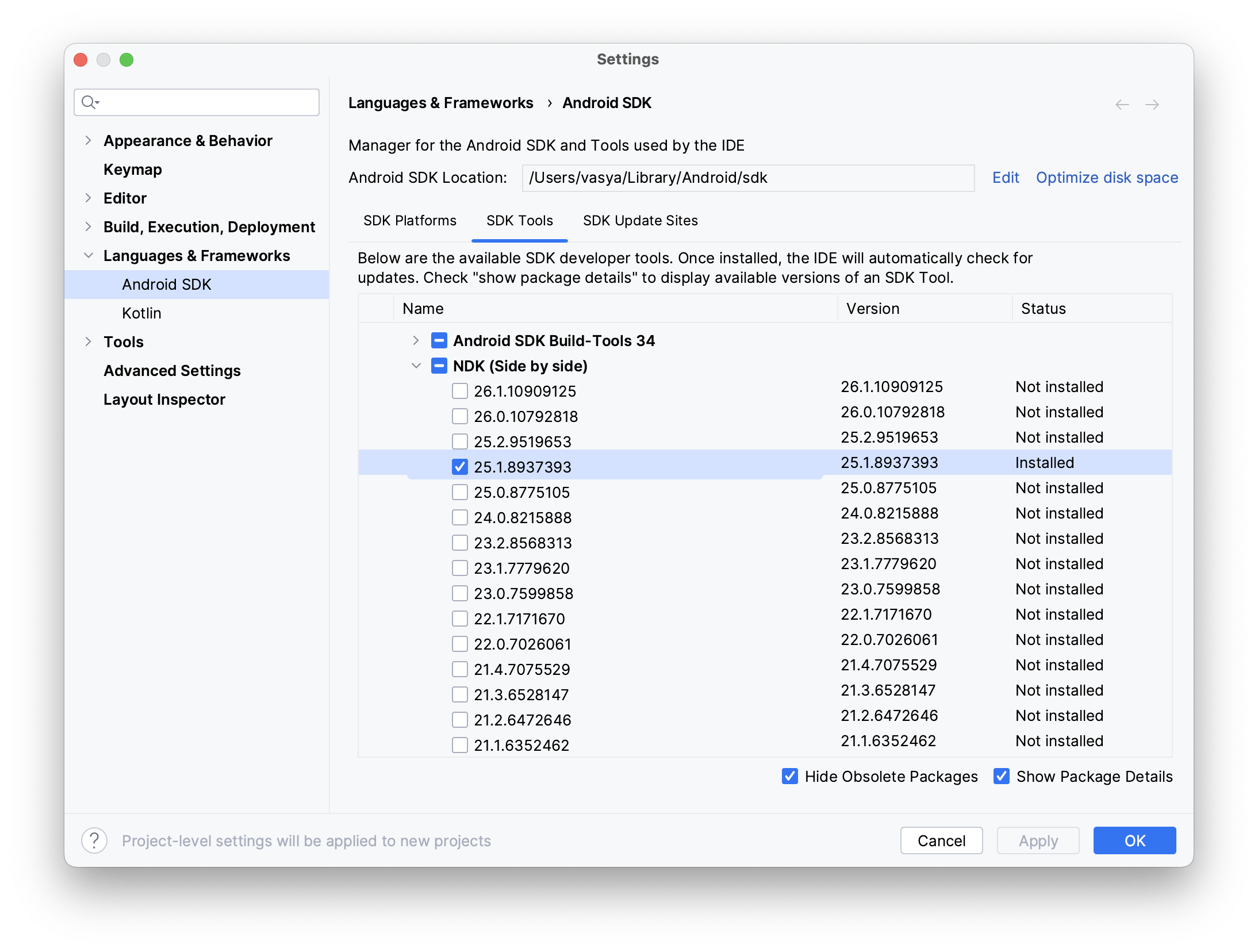1258x952 pixels.
Task: Click Languages & Frameworks breadcrumb
Action: [x=440, y=103]
